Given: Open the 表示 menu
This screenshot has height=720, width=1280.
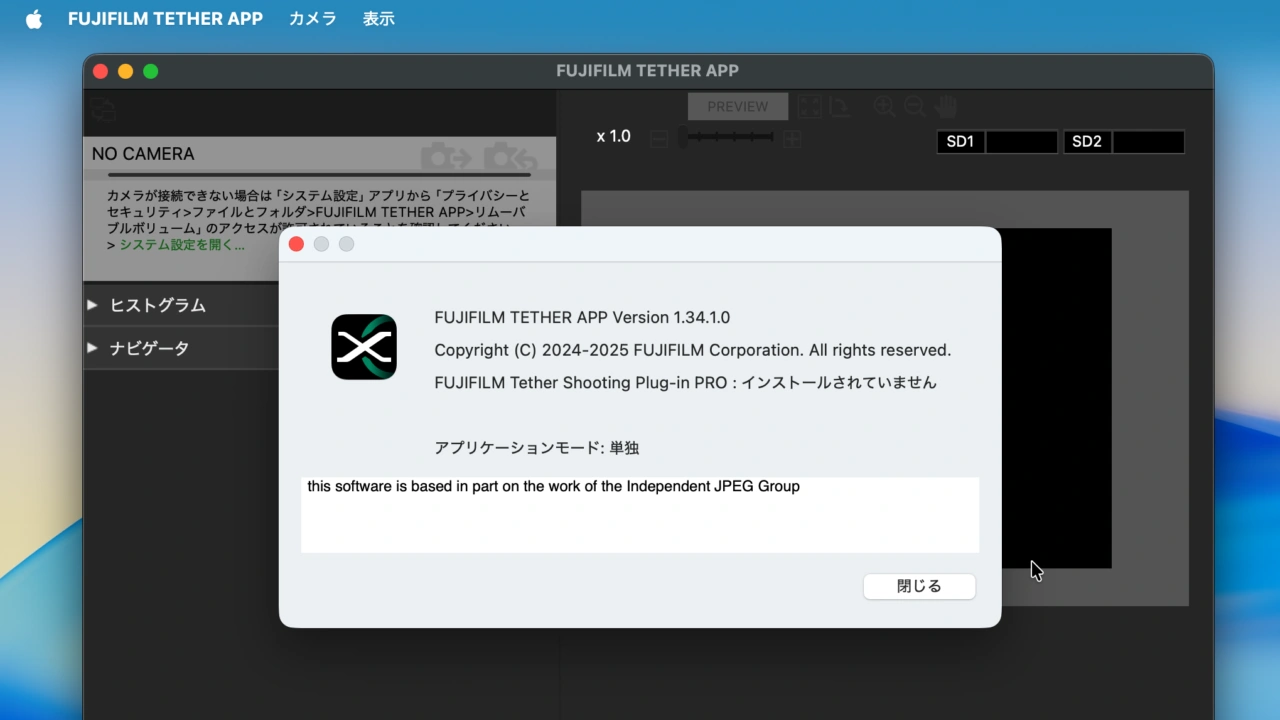Looking at the screenshot, I should click(x=378, y=18).
